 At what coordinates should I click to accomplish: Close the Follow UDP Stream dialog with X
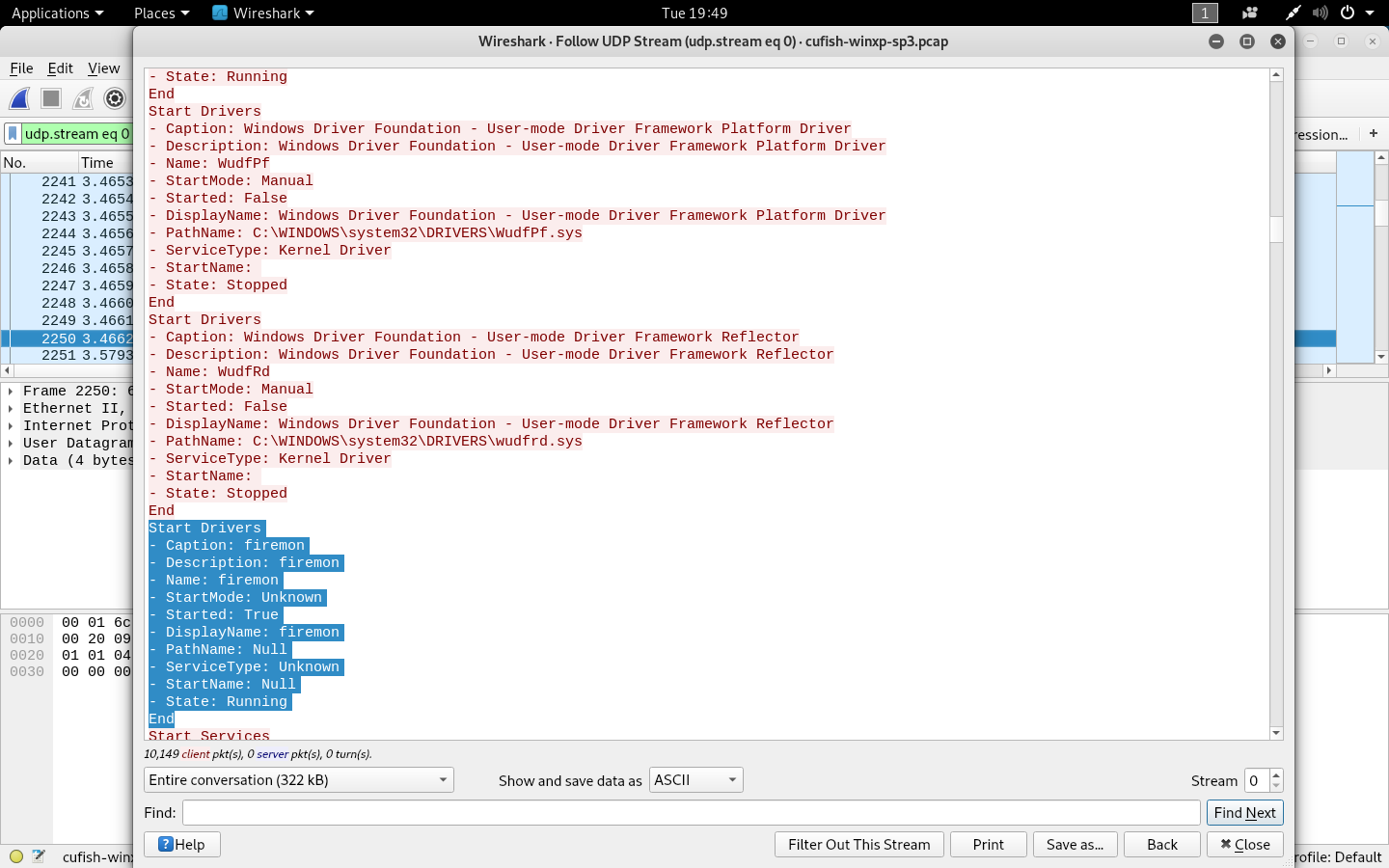[1278, 41]
